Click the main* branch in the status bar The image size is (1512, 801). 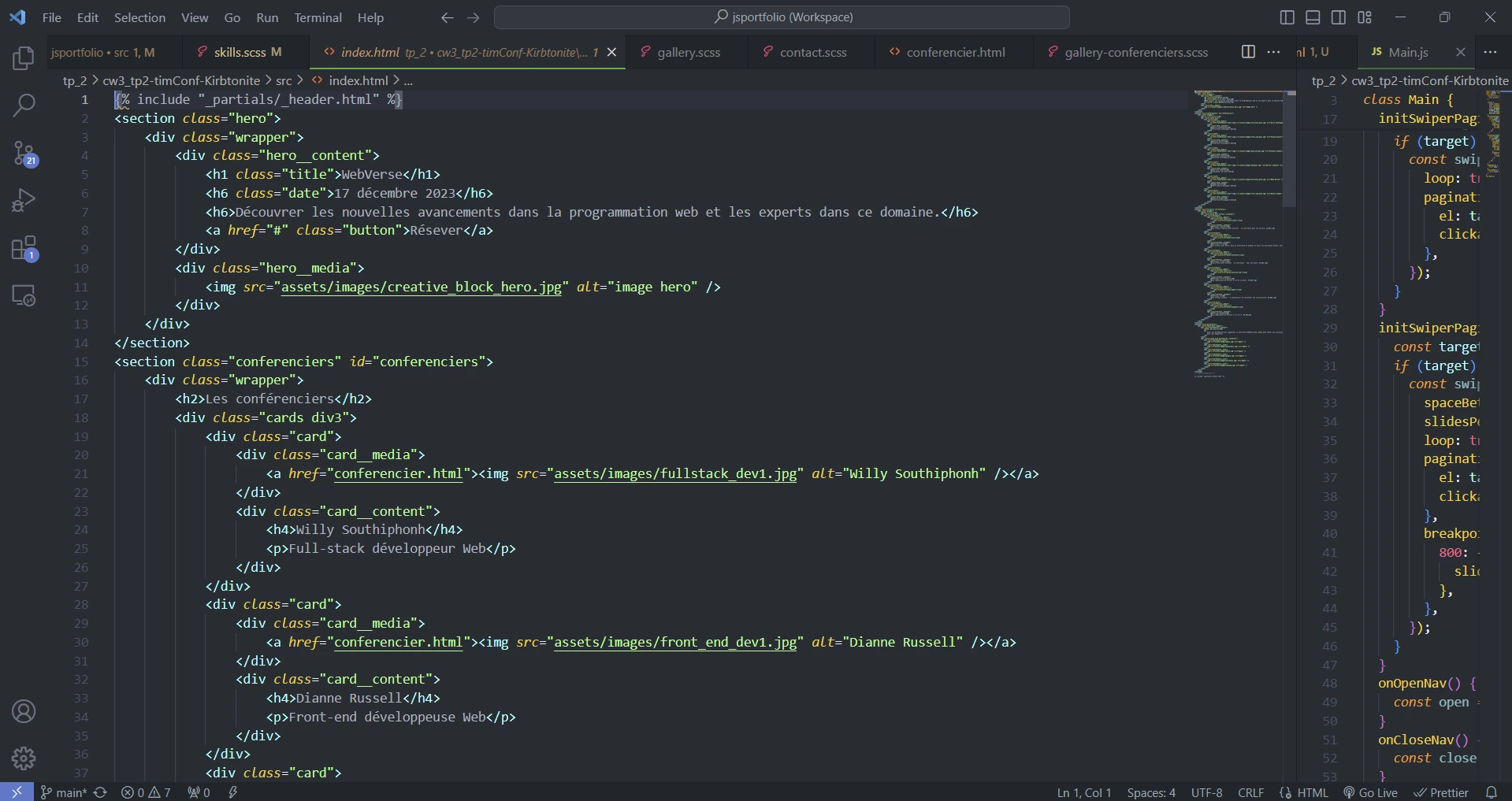(x=63, y=792)
